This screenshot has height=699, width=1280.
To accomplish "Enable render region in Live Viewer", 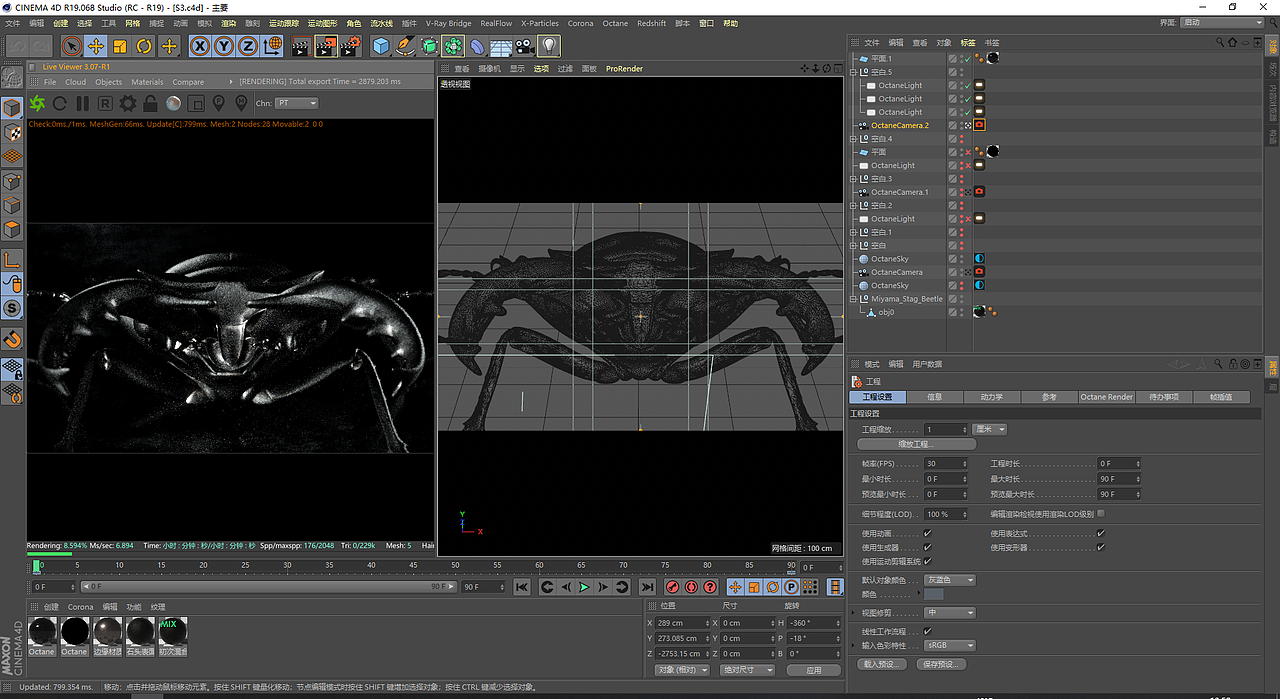I will coord(196,103).
